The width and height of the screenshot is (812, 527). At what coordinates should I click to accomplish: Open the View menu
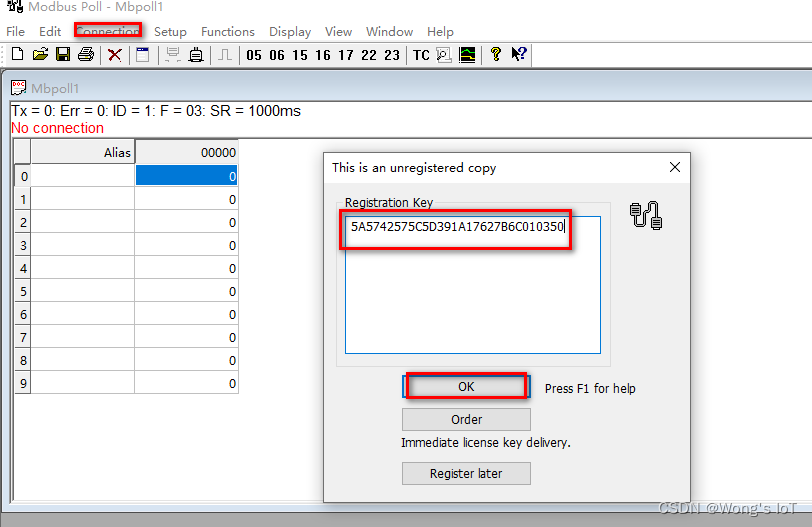click(339, 32)
